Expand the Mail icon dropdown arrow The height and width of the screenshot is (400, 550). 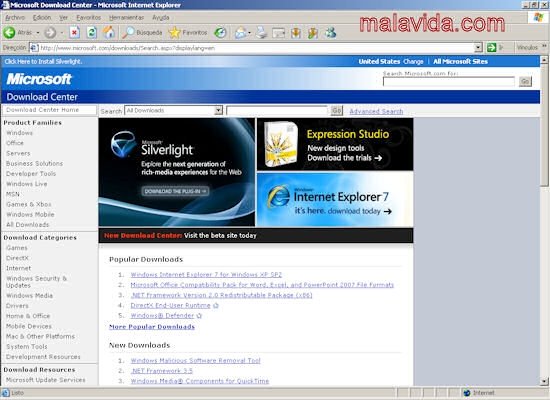pos(249,33)
